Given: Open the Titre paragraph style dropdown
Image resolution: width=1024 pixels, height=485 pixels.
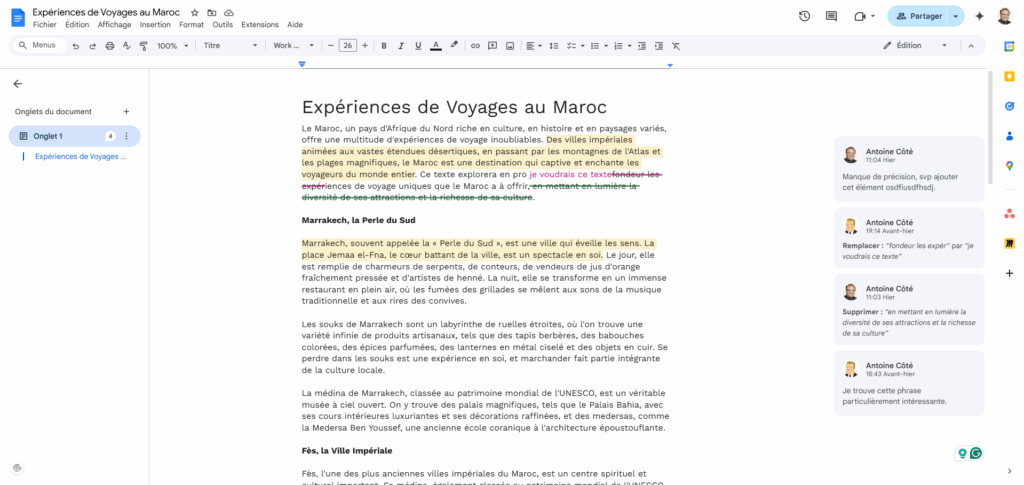Looking at the screenshot, I should tap(231, 46).
